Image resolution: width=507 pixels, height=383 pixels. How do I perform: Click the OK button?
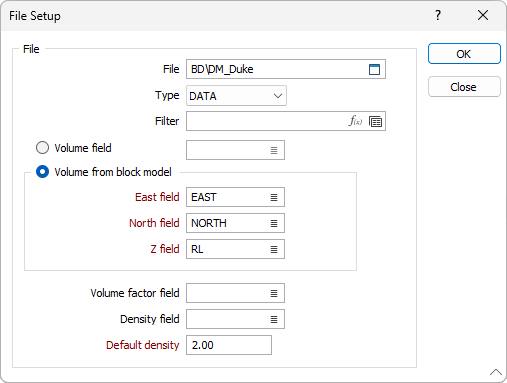point(464,54)
